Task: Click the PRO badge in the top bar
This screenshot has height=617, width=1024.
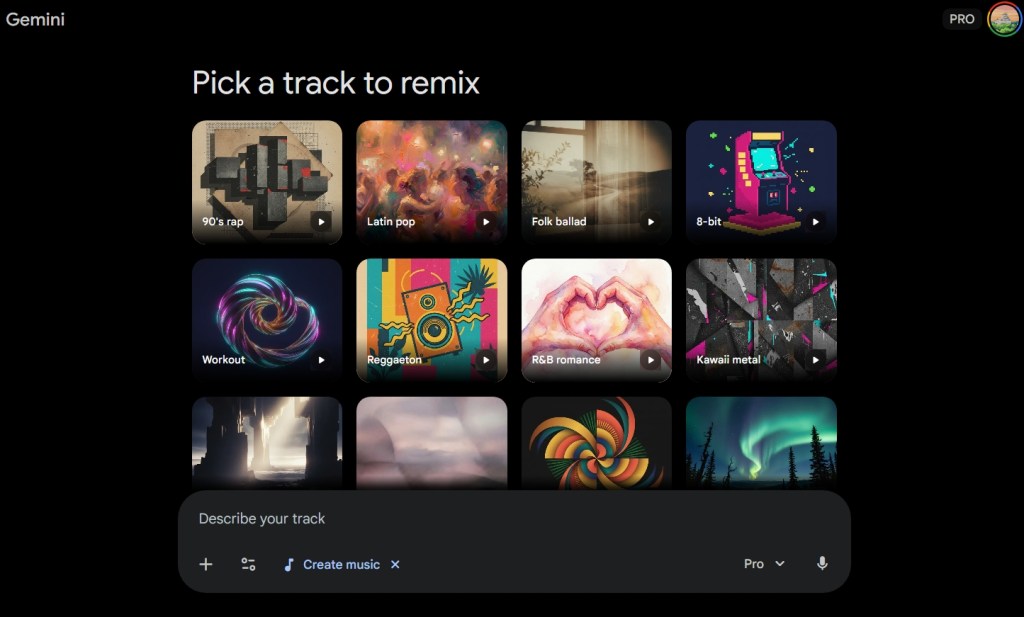Action: (962, 19)
